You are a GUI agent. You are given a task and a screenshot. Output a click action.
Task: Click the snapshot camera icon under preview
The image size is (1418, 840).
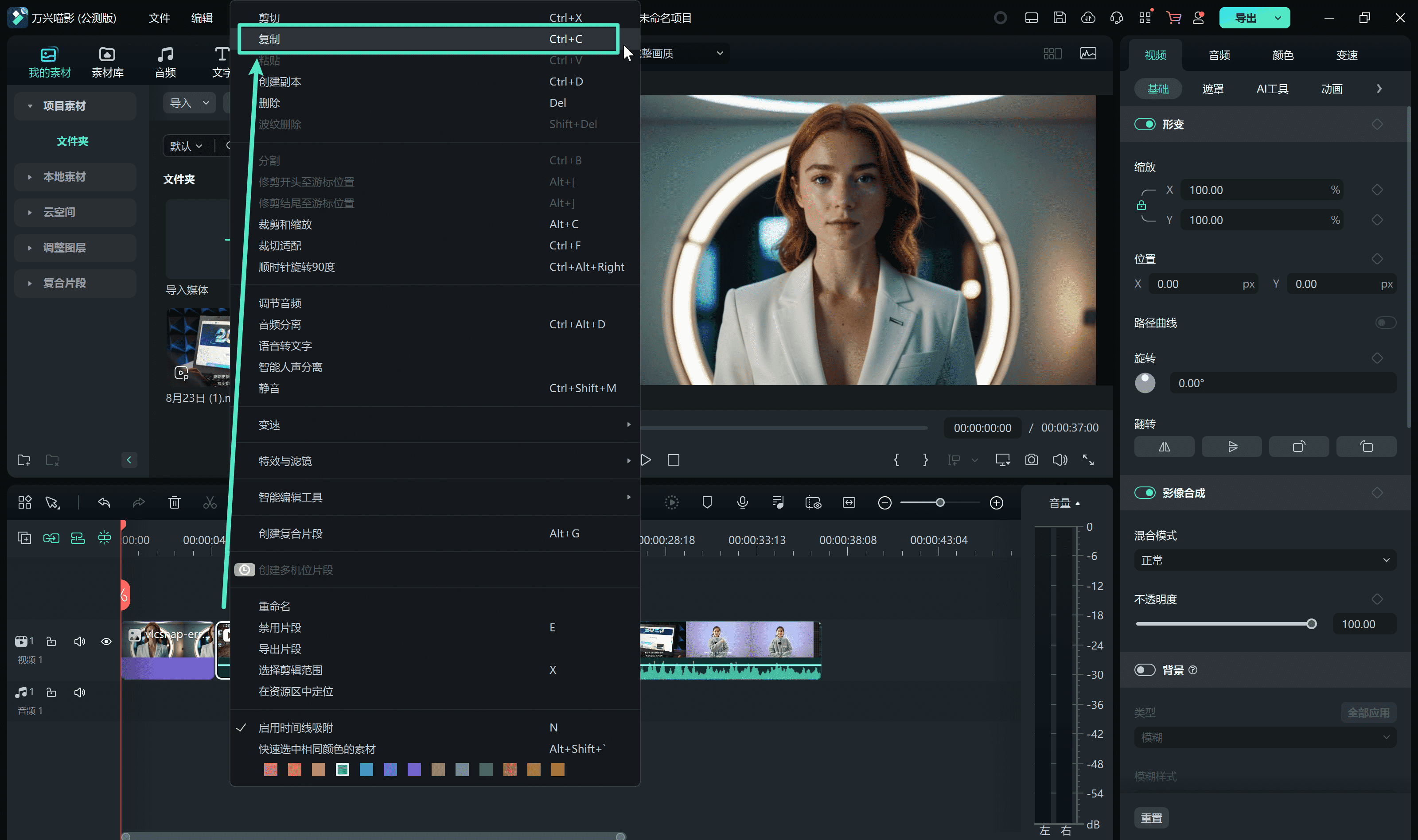pos(1031,460)
